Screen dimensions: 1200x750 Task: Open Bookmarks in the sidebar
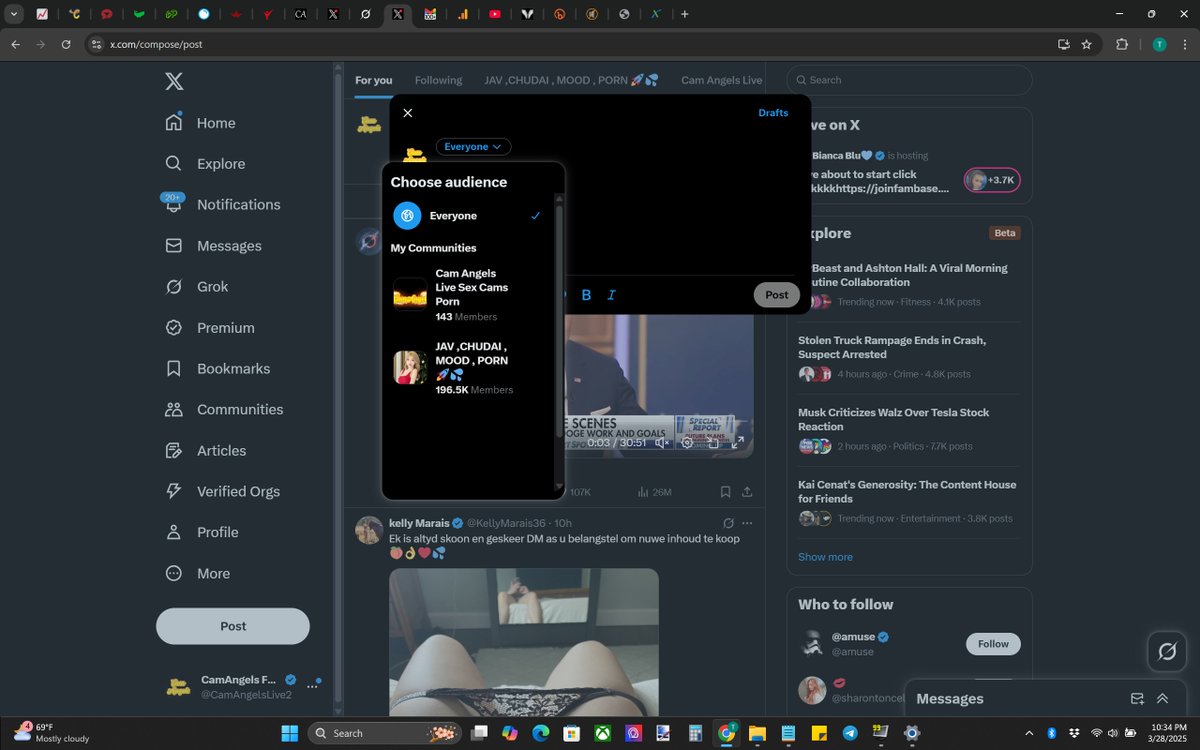click(x=218, y=369)
